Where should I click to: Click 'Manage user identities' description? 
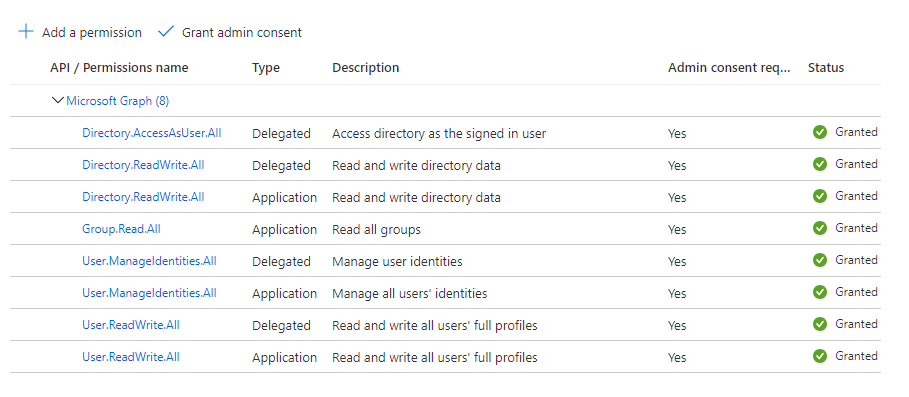397,261
